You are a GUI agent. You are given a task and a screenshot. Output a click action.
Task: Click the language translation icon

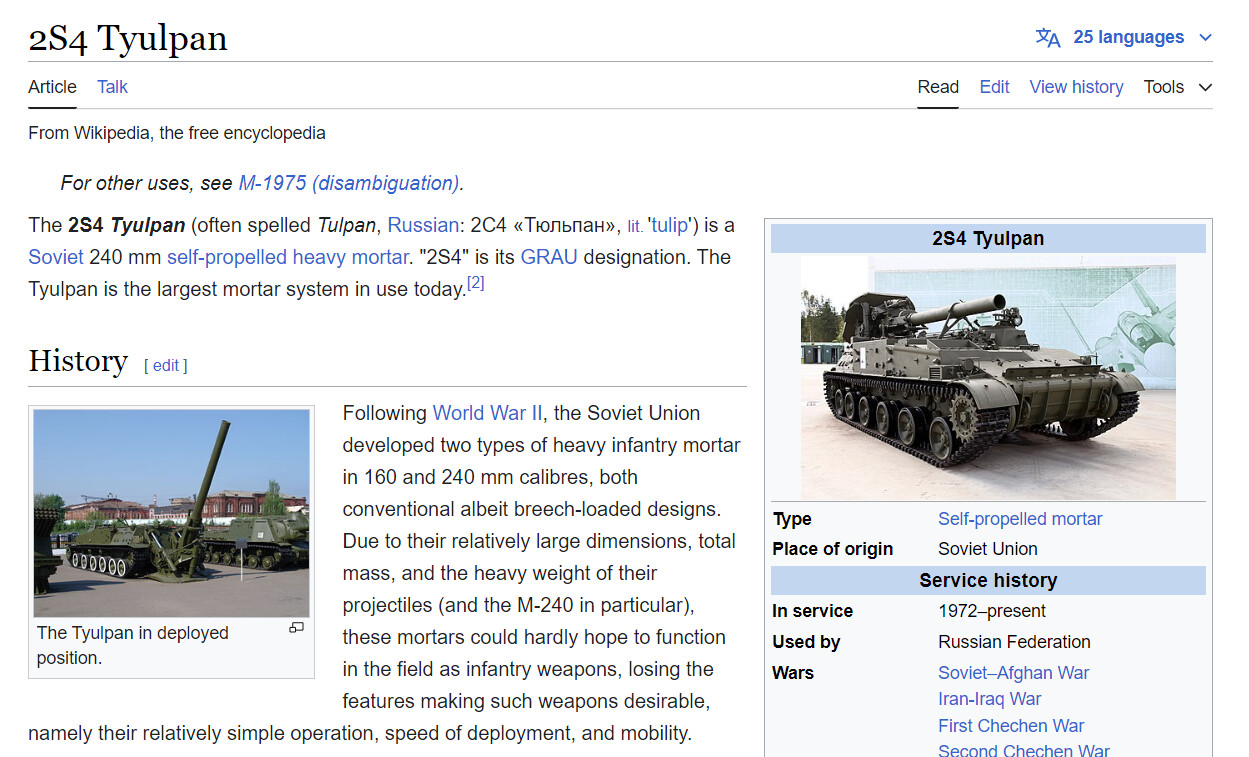pyautogui.click(x=1047, y=38)
